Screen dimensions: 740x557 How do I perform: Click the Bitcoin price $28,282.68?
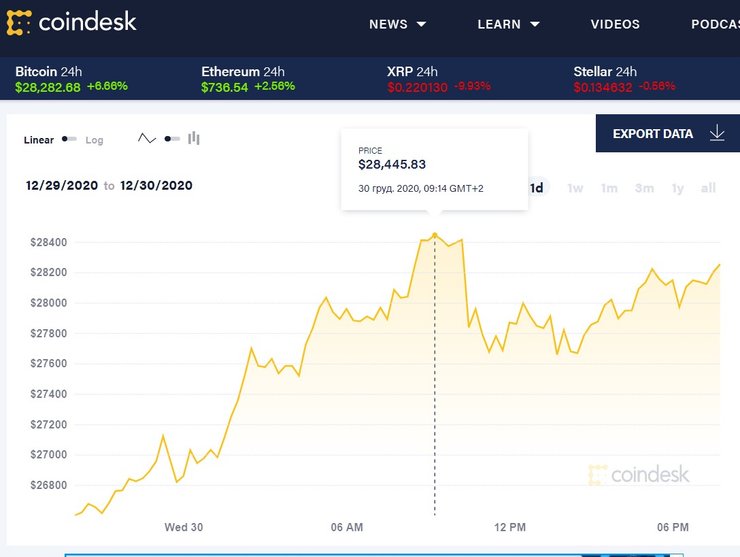coord(48,87)
